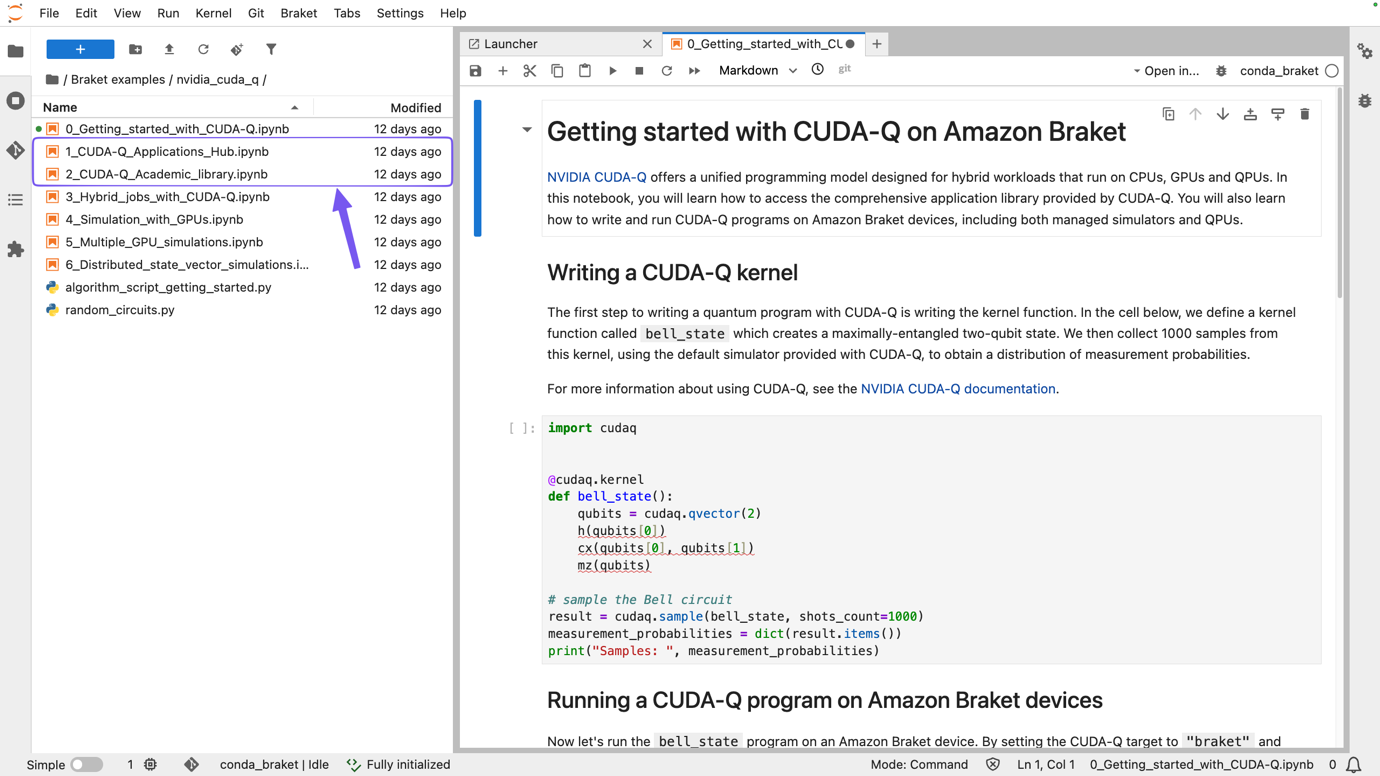This screenshot has width=1380, height=776.
Task: Open the Git sidebar panel
Action: [x=15, y=150]
